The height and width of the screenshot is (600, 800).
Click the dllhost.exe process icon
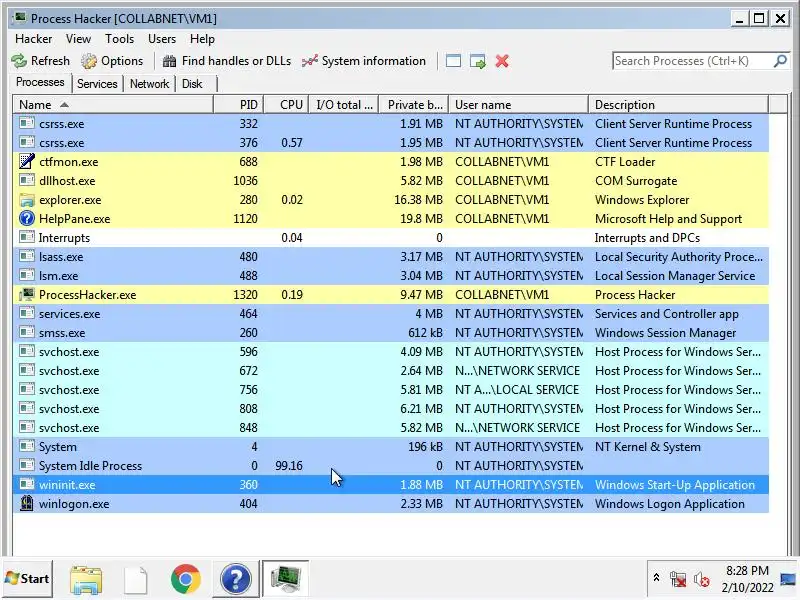27,180
